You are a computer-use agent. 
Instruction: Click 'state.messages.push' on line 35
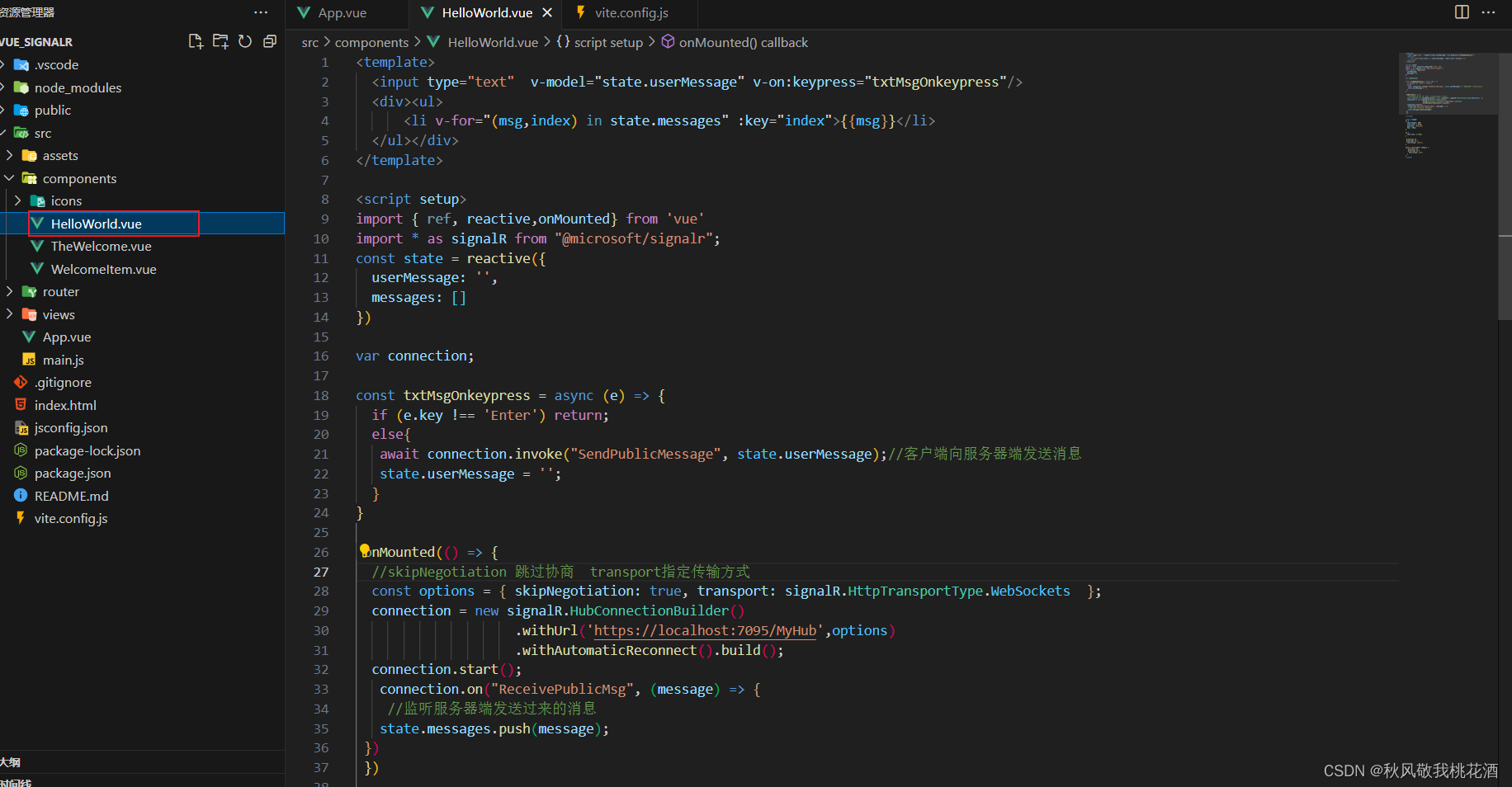click(x=455, y=728)
